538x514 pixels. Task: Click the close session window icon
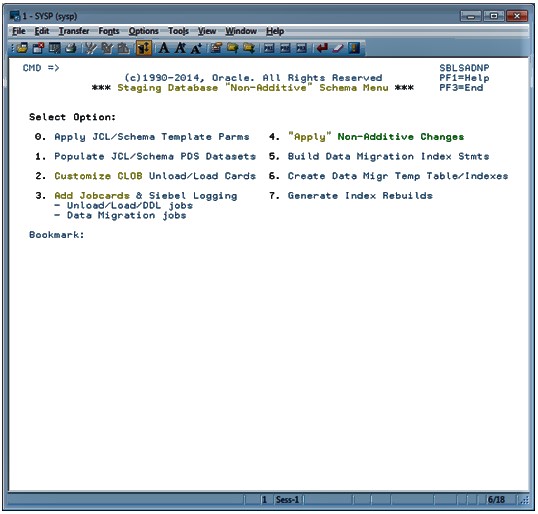[x=38, y=48]
